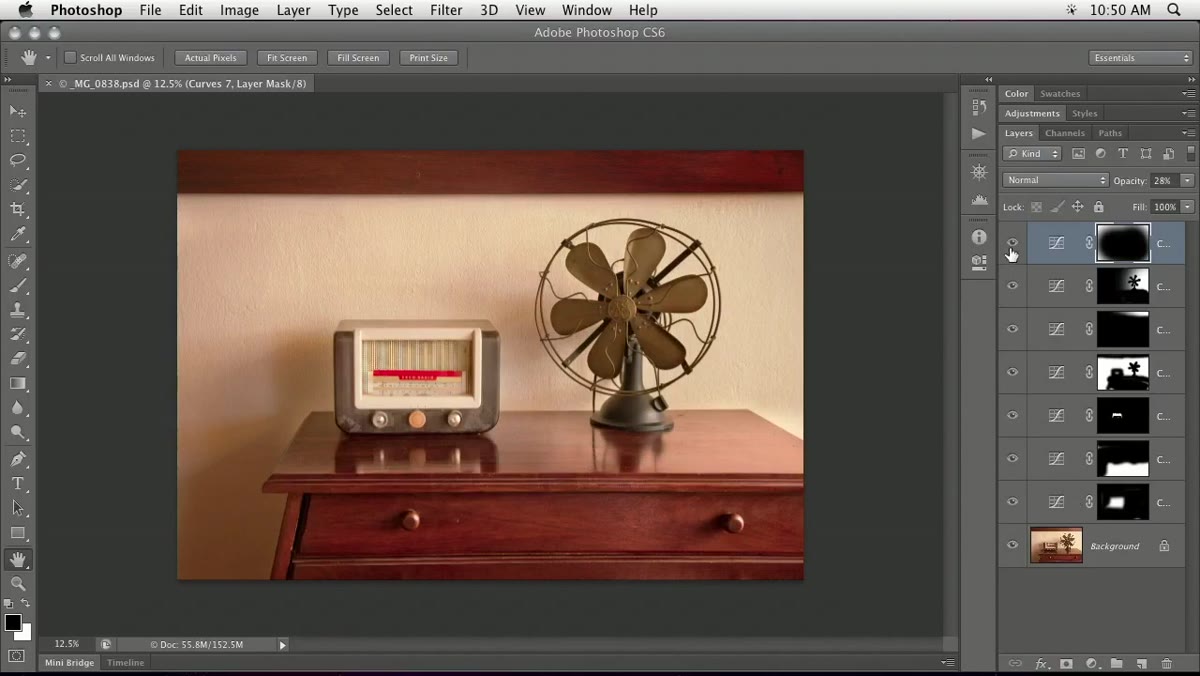
Task: Hide the Background layer via eye icon
Action: [1012, 546]
